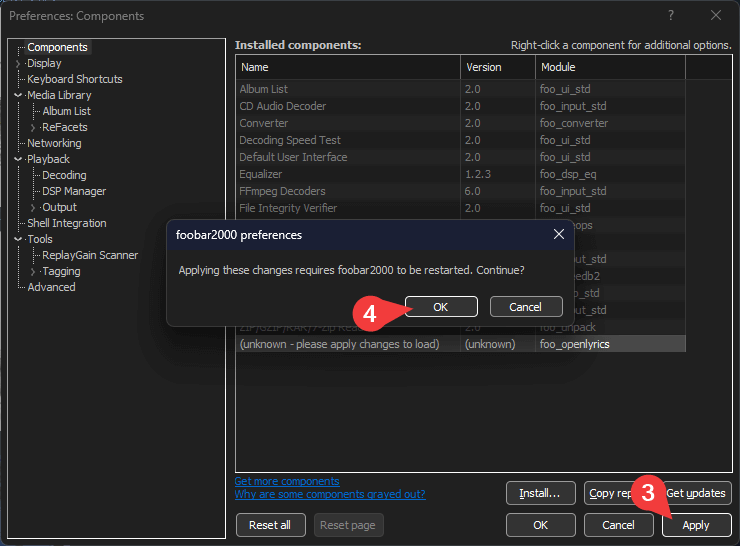The width and height of the screenshot is (740, 546).
Task: Click the Module column header
Action: click(x=609, y=67)
